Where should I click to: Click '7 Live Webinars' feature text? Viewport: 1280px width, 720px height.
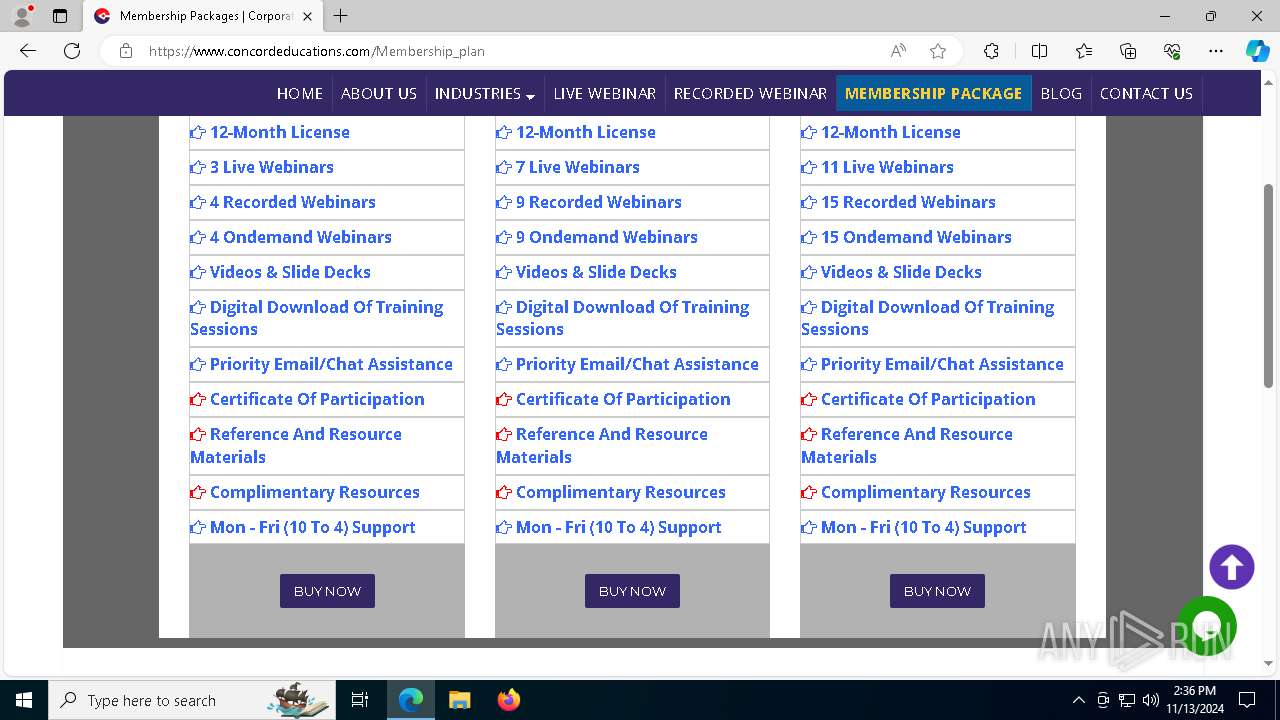point(577,167)
